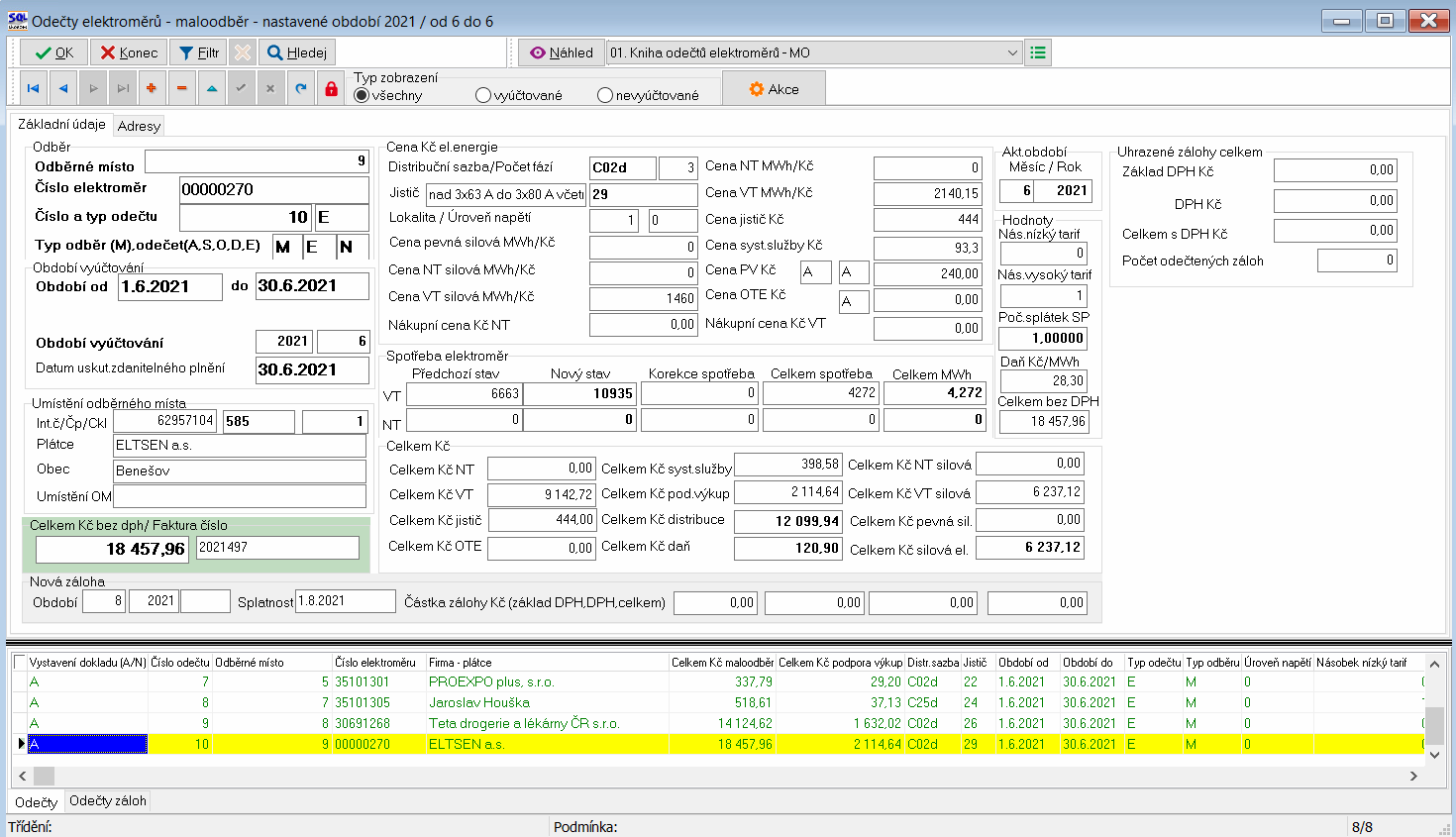The height and width of the screenshot is (837, 1456).
Task: Click the 'Distr.sazba' column header
Action: [x=933, y=662]
